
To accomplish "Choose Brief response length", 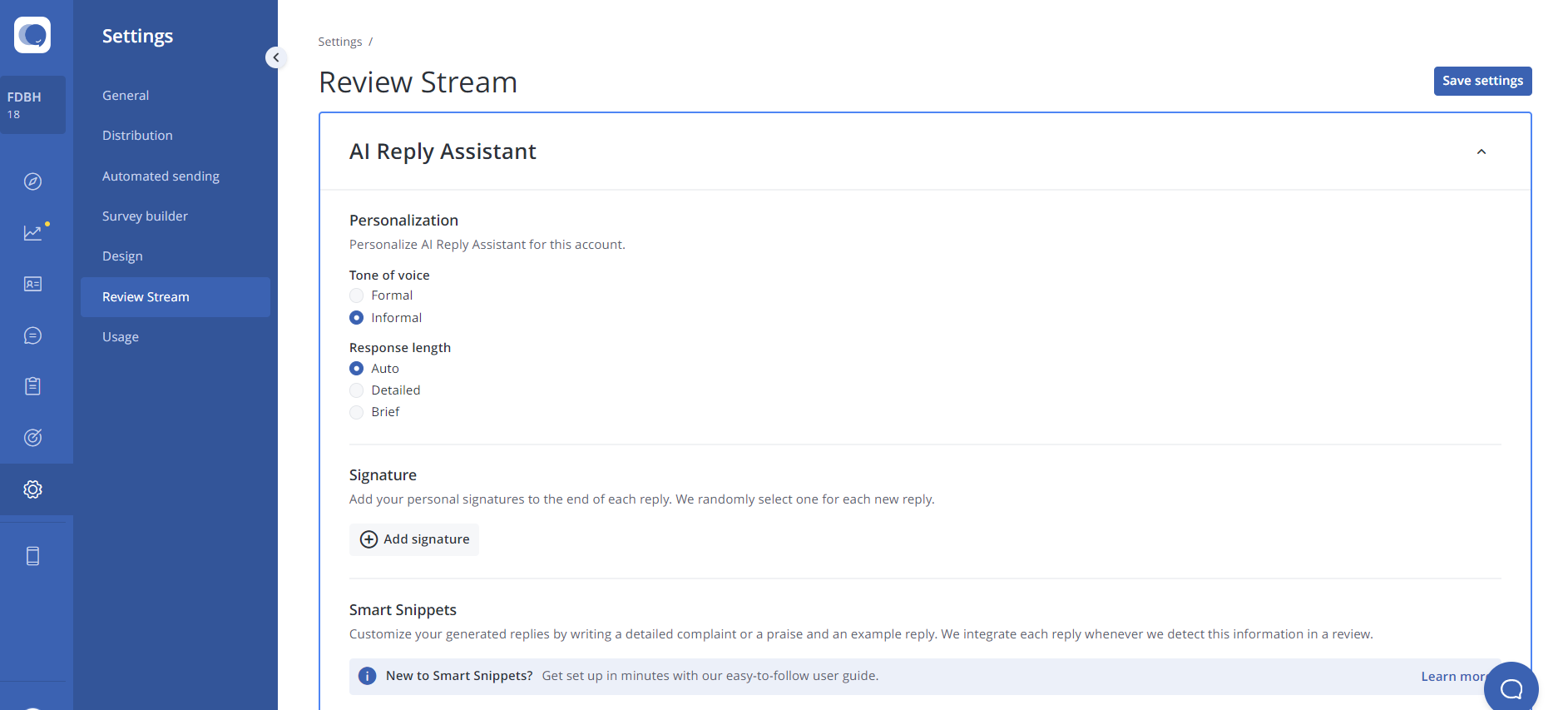I will (x=356, y=412).
